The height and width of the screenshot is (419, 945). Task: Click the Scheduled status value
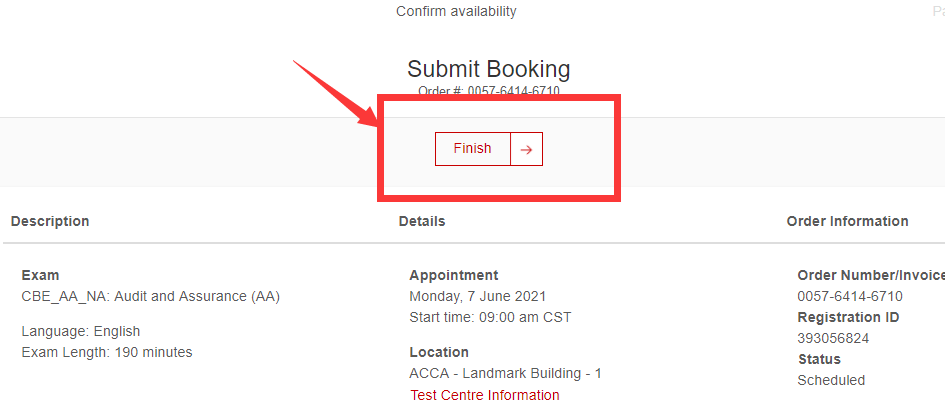[x=831, y=380]
